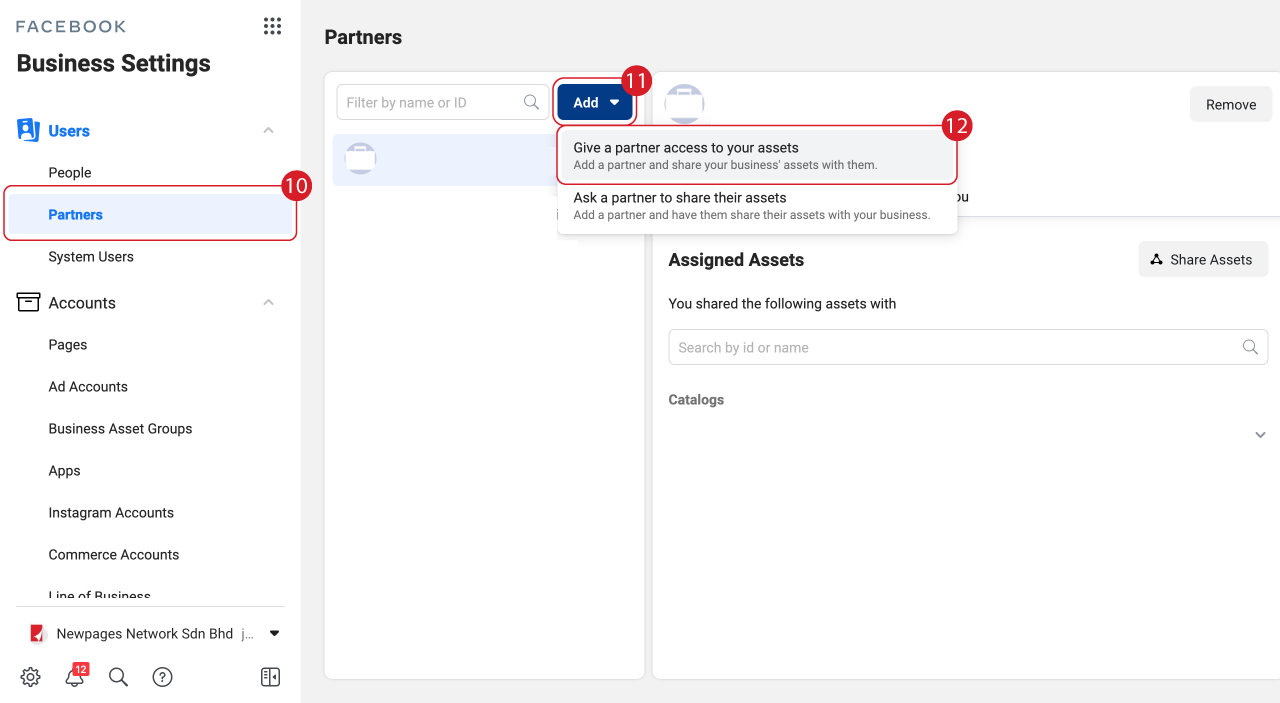Screen dimensions: 1280x703
Task: Click the Add dropdown button
Action: 595,103
